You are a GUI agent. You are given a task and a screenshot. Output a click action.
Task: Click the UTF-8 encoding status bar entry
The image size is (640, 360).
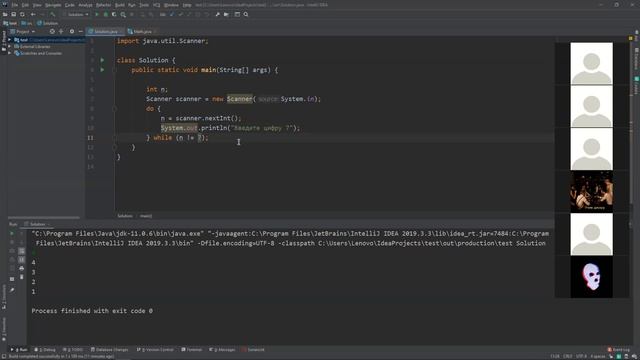click(581, 356)
